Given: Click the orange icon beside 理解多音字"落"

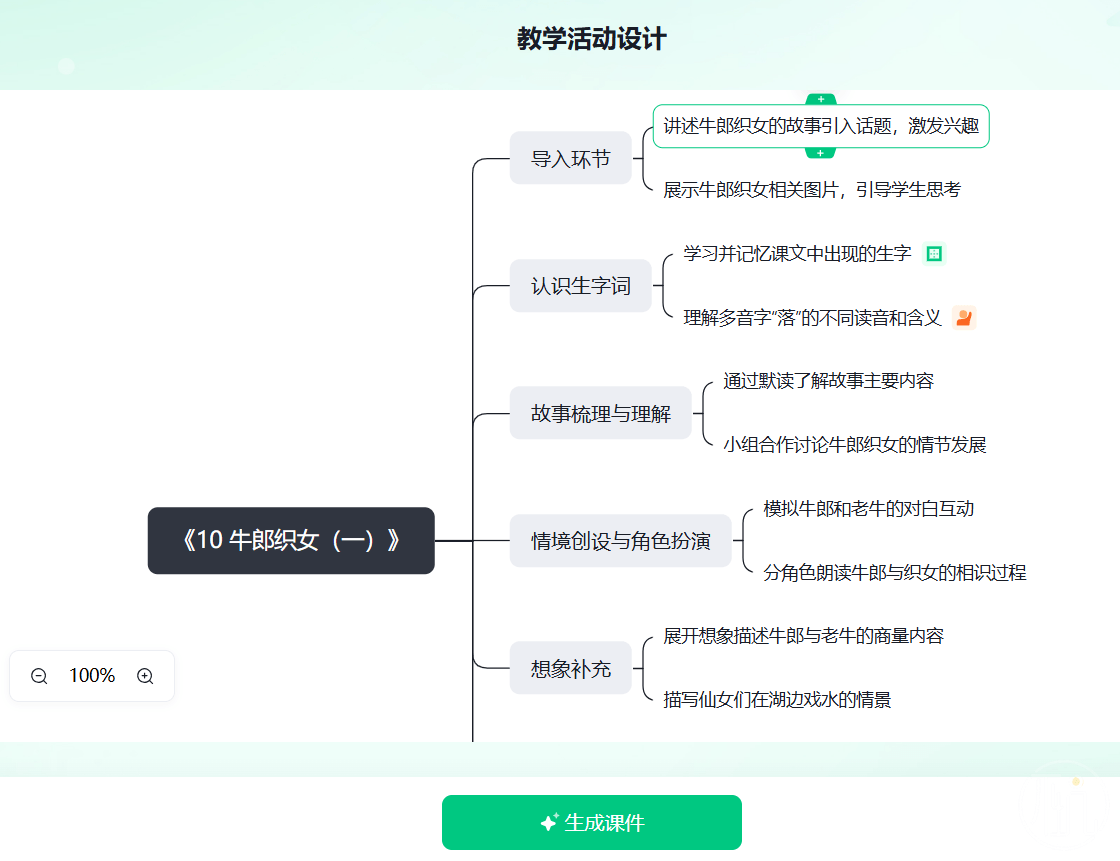Looking at the screenshot, I should coord(964,317).
